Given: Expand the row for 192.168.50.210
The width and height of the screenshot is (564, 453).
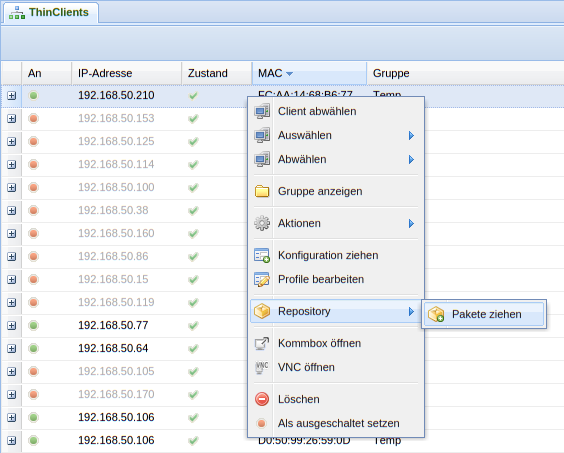Looking at the screenshot, I should [x=12, y=96].
